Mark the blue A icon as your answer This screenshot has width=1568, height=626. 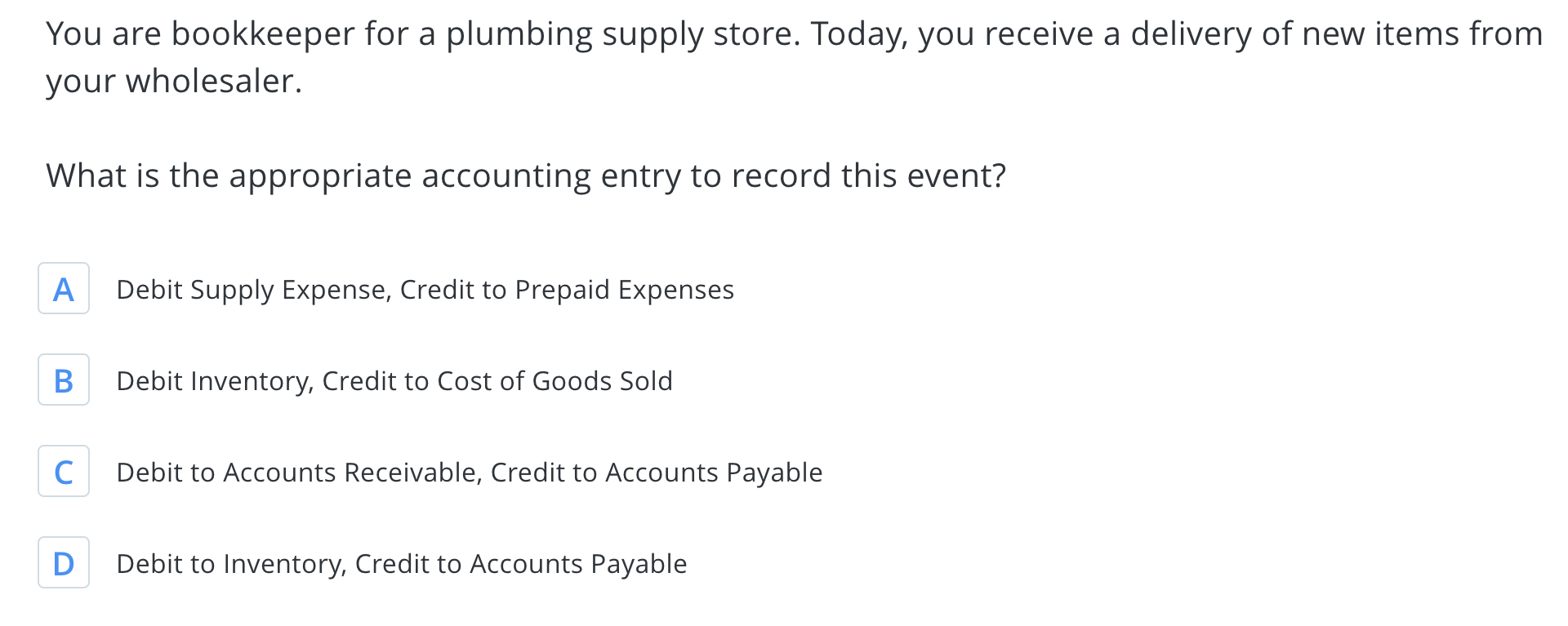pos(64,288)
